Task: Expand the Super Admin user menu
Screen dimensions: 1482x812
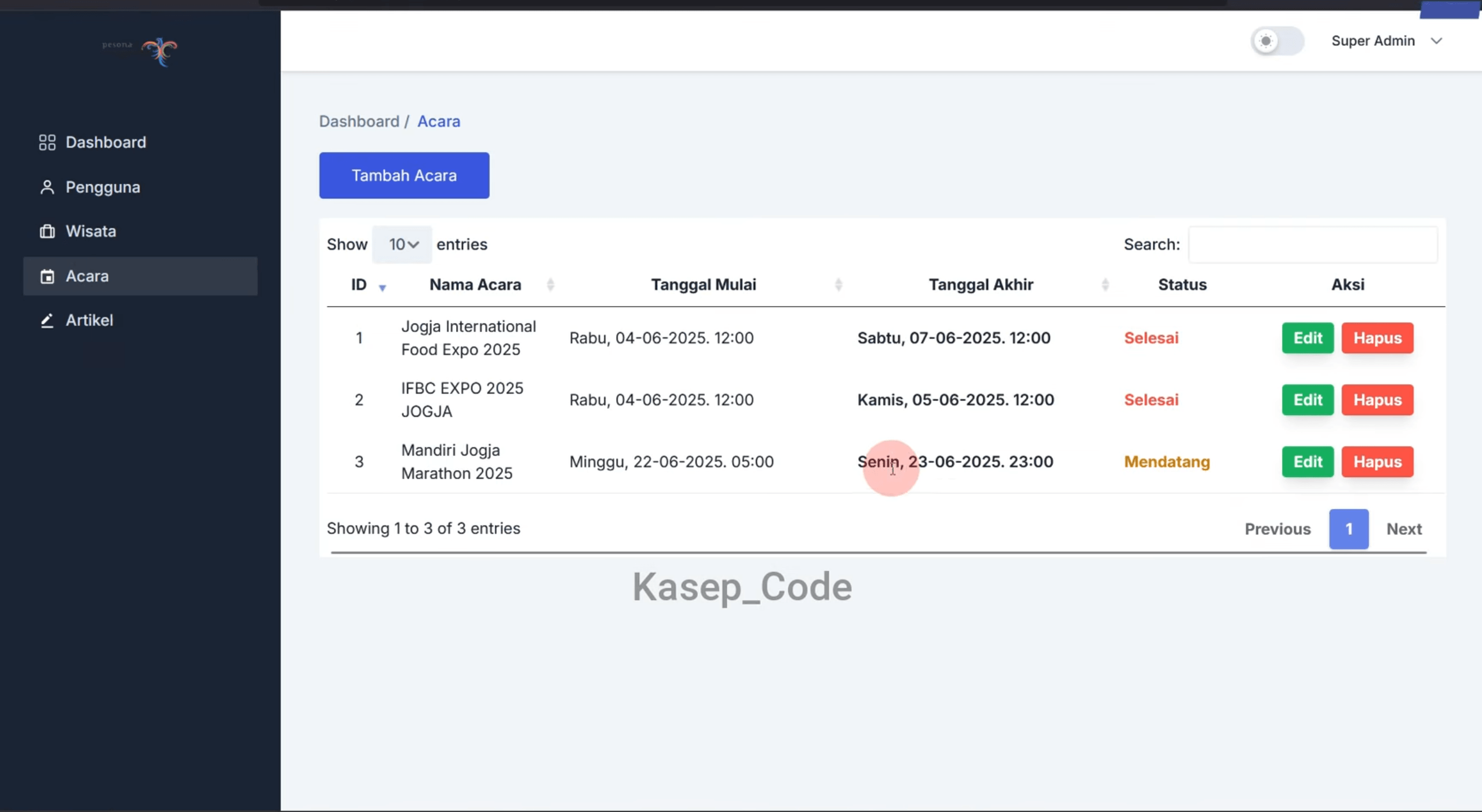Action: (1386, 41)
